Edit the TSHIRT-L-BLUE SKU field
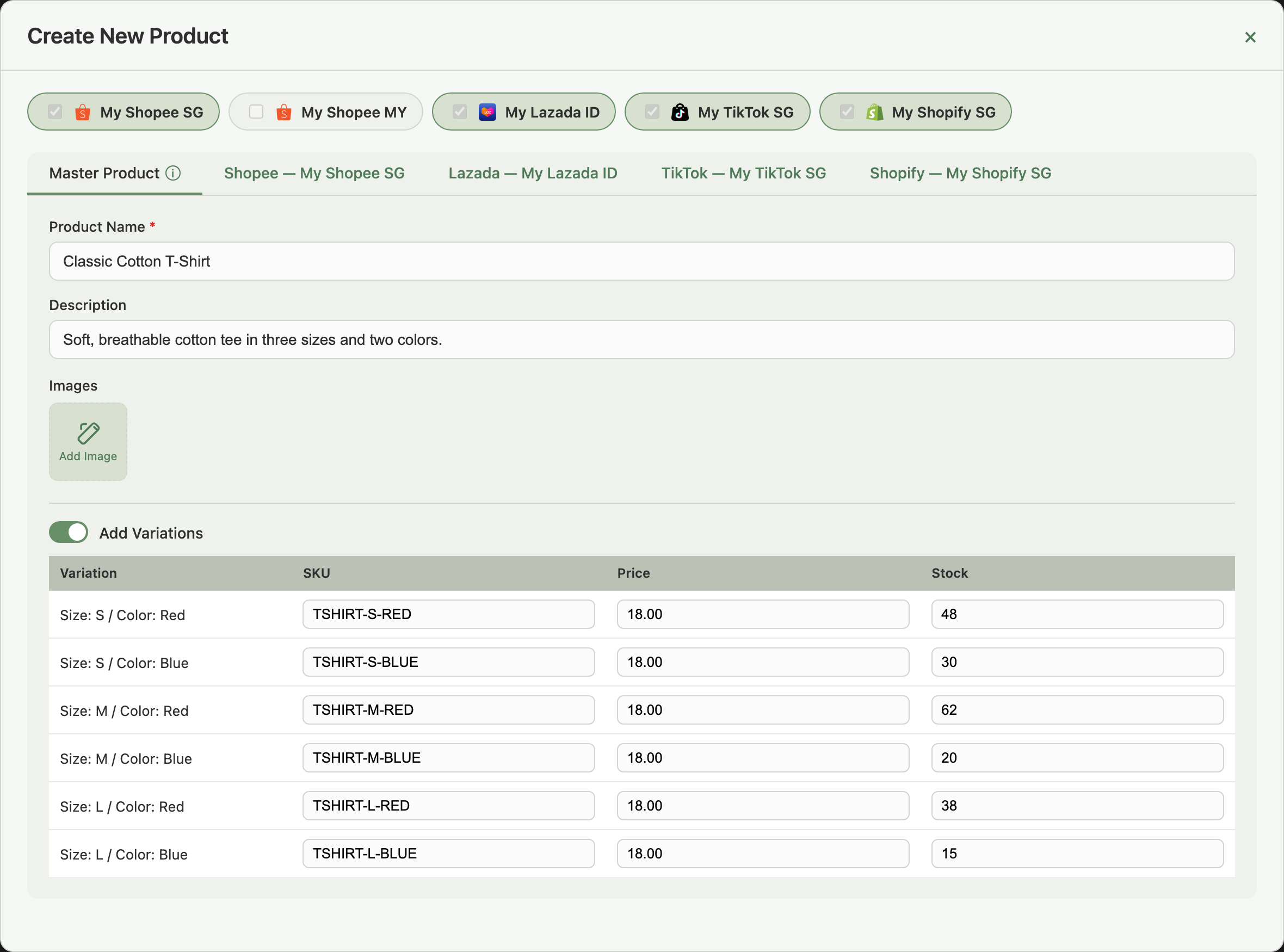Viewport: 1284px width, 952px height. pyautogui.click(x=448, y=854)
